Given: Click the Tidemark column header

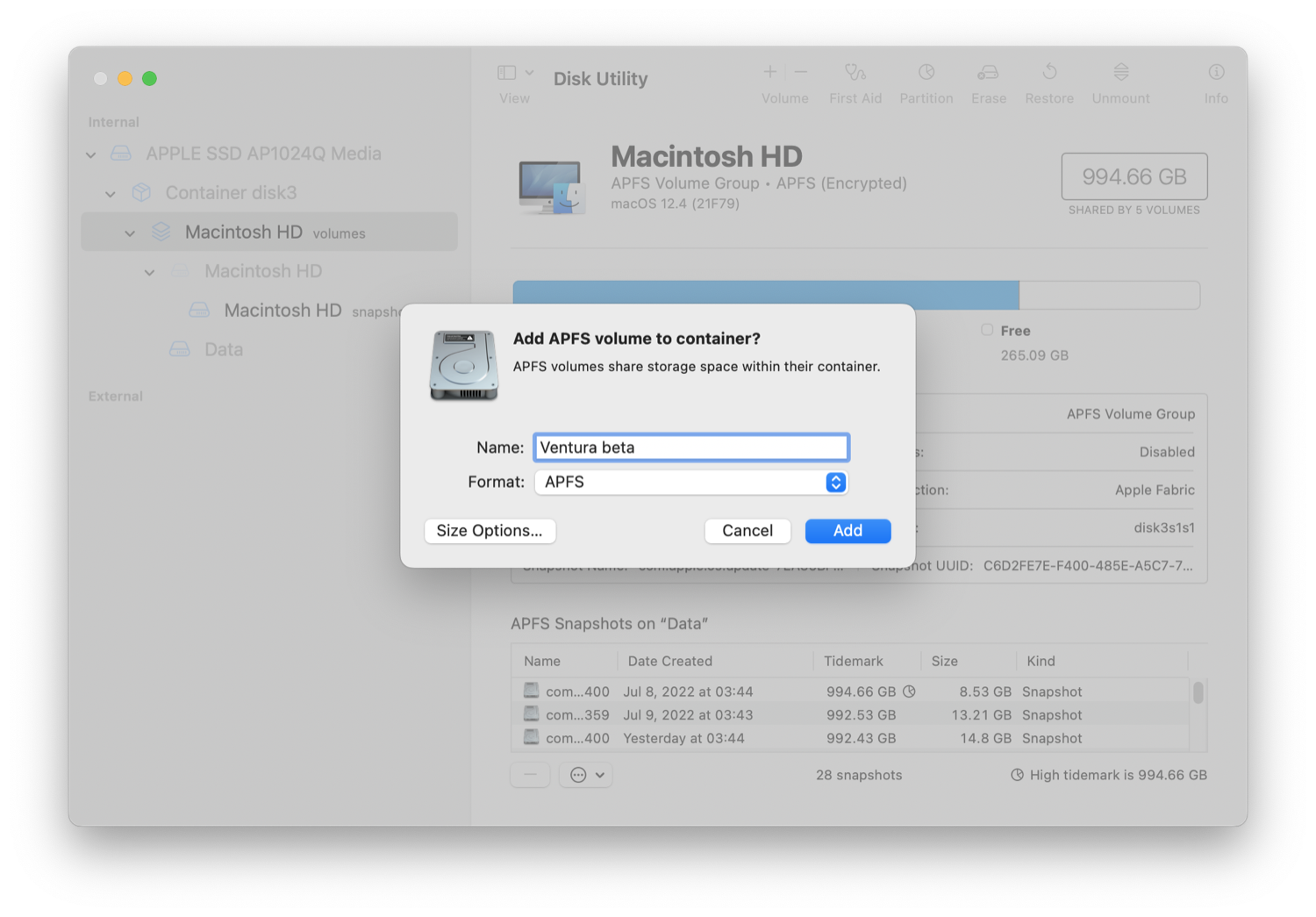Looking at the screenshot, I should click(854, 661).
